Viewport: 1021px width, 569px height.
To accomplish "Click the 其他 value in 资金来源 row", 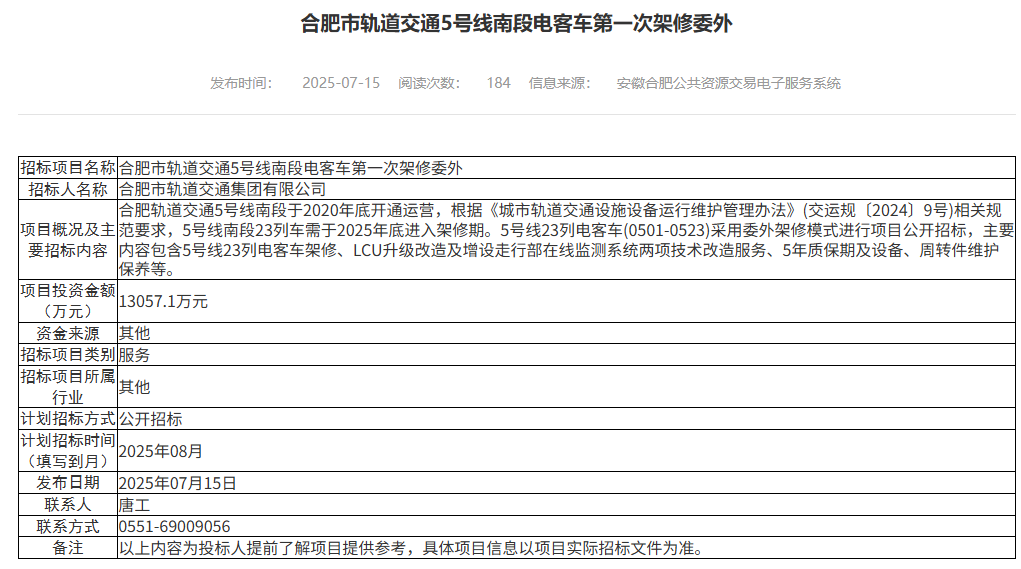I will point(134,333).
